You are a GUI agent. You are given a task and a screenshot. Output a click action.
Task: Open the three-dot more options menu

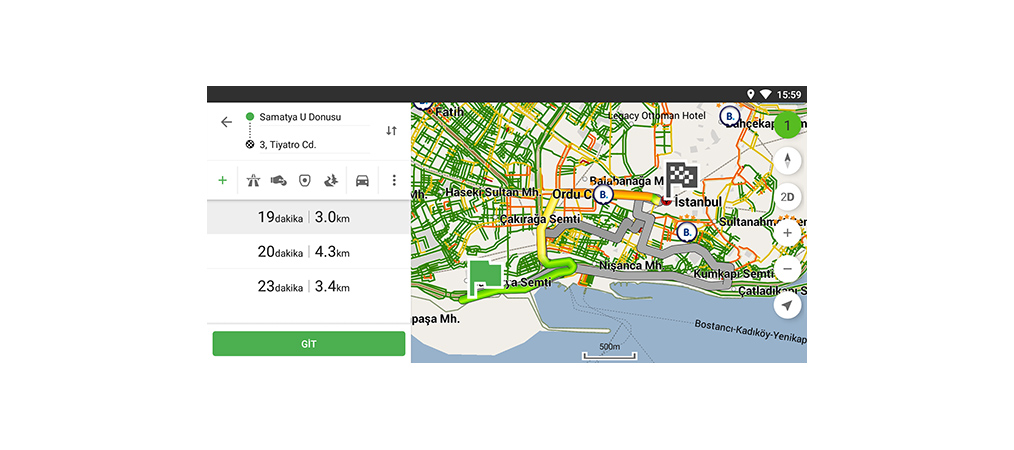point(394,181)
